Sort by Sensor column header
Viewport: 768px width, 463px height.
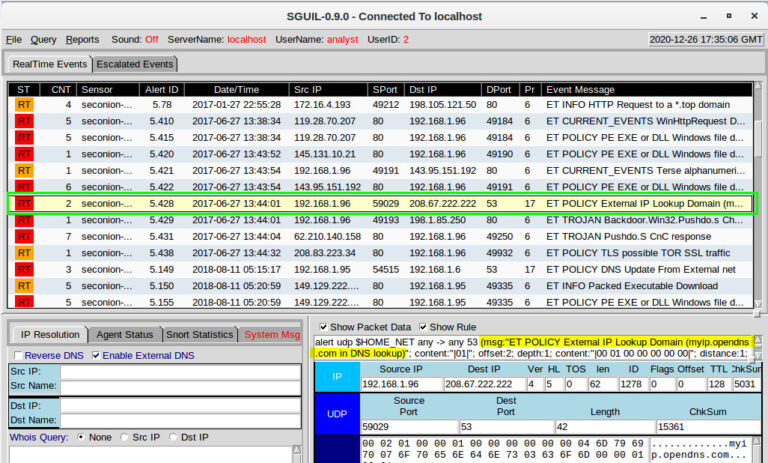click(108, 90)
